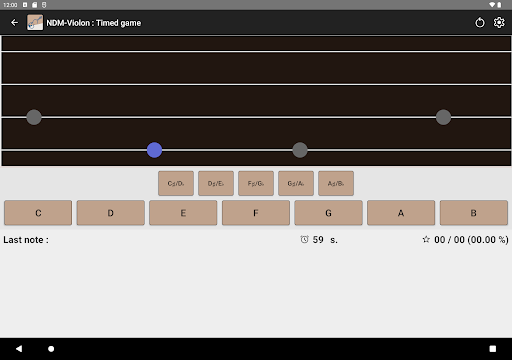Tap the blue note marker on fingerboard
The height and width of the screenshot is (360, 512).
coord(154,150)
